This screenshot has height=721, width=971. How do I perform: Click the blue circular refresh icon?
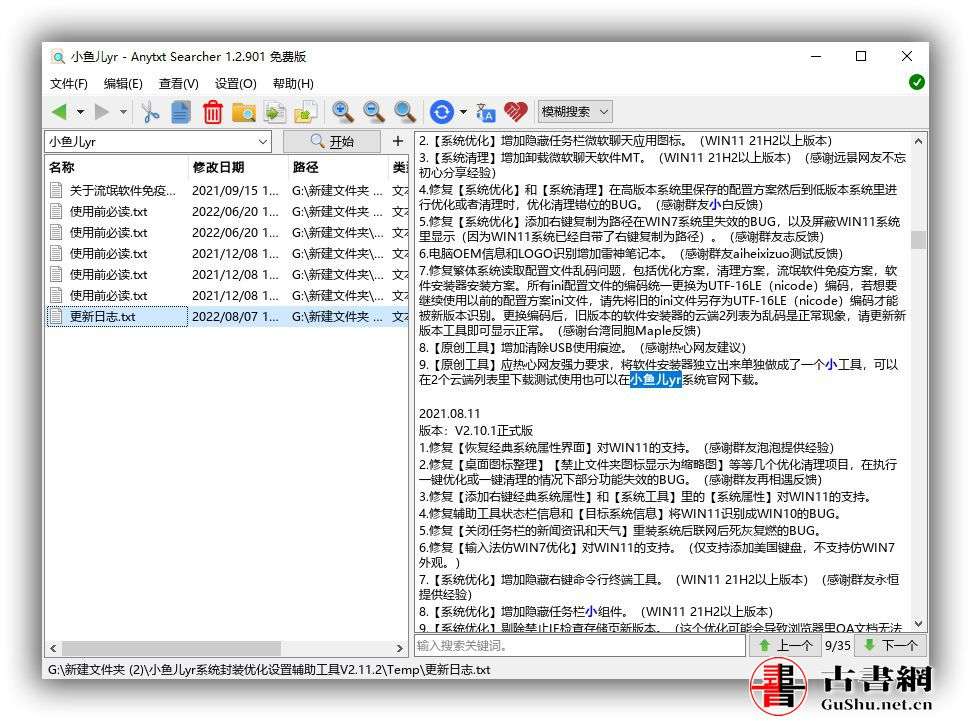[x=442, y=112]
